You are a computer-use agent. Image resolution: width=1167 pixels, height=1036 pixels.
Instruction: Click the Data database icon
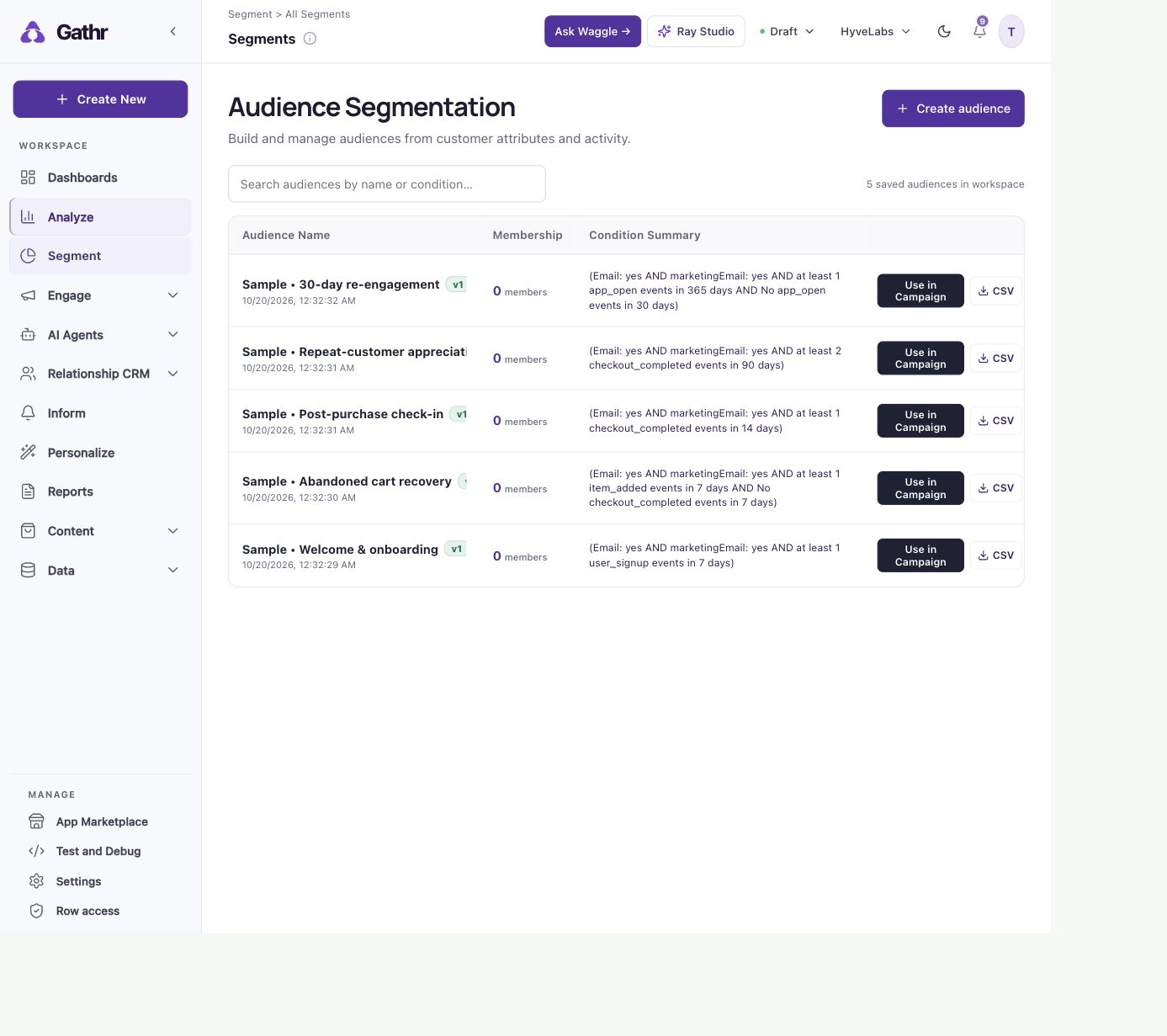[x=28, y=571]
